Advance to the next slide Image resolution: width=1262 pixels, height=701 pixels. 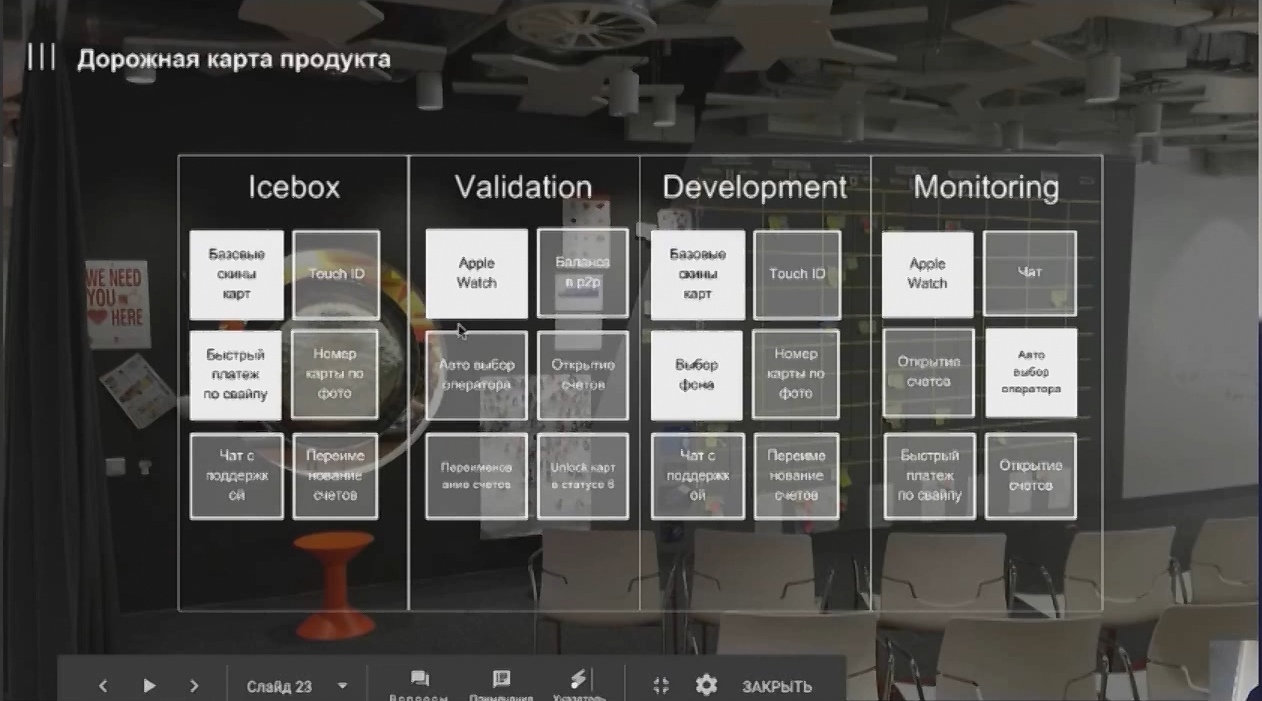click(x=194, y=686)
